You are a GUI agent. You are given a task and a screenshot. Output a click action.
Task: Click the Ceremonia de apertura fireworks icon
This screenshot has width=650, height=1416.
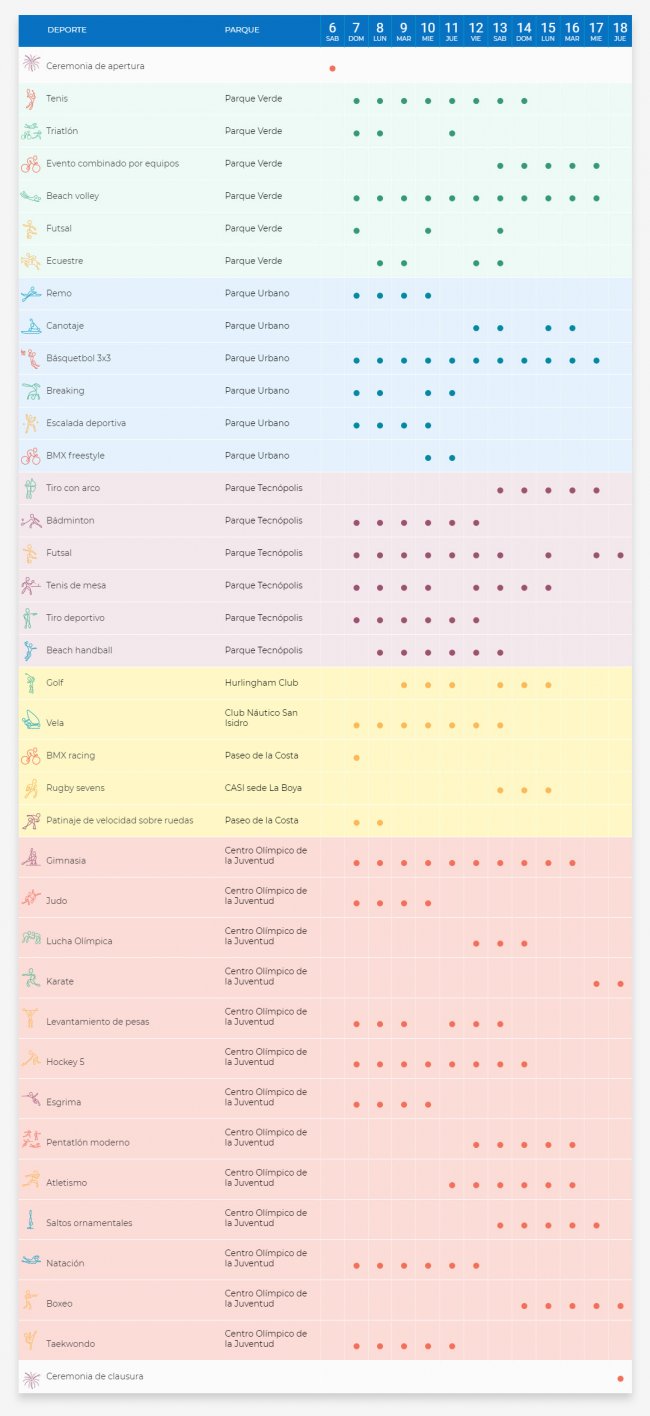(31, 64)
